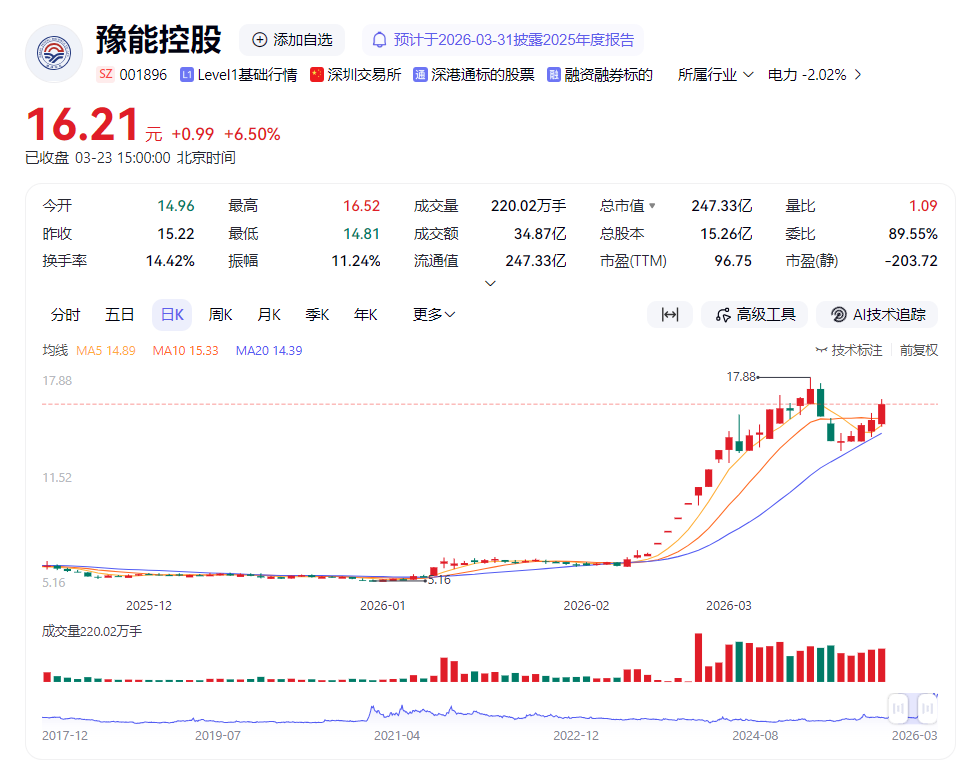
Task: Select the 日K chart tab
Action: tap(172, 315)
